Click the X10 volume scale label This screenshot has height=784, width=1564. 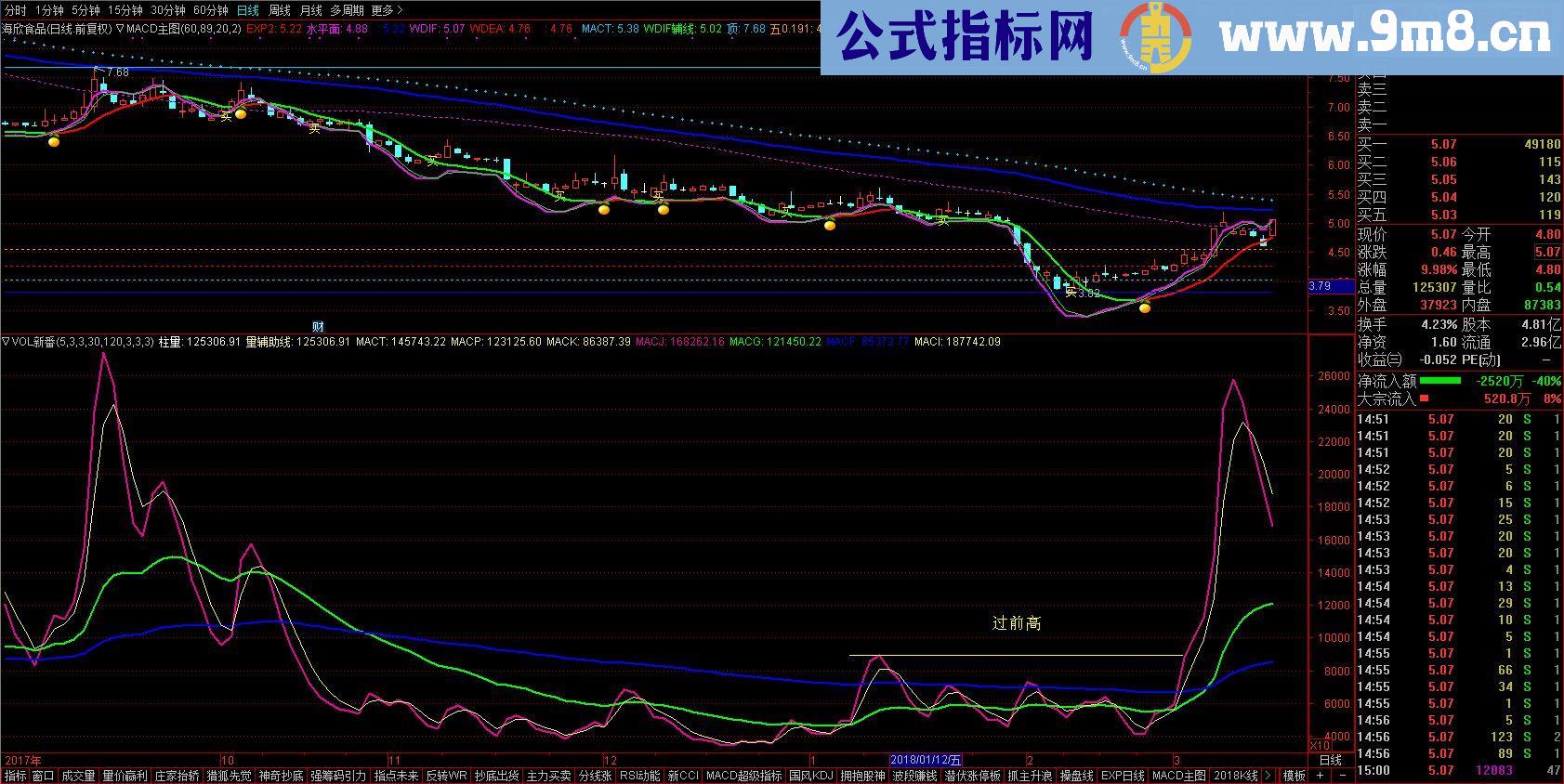click(x=1319, y=746)
